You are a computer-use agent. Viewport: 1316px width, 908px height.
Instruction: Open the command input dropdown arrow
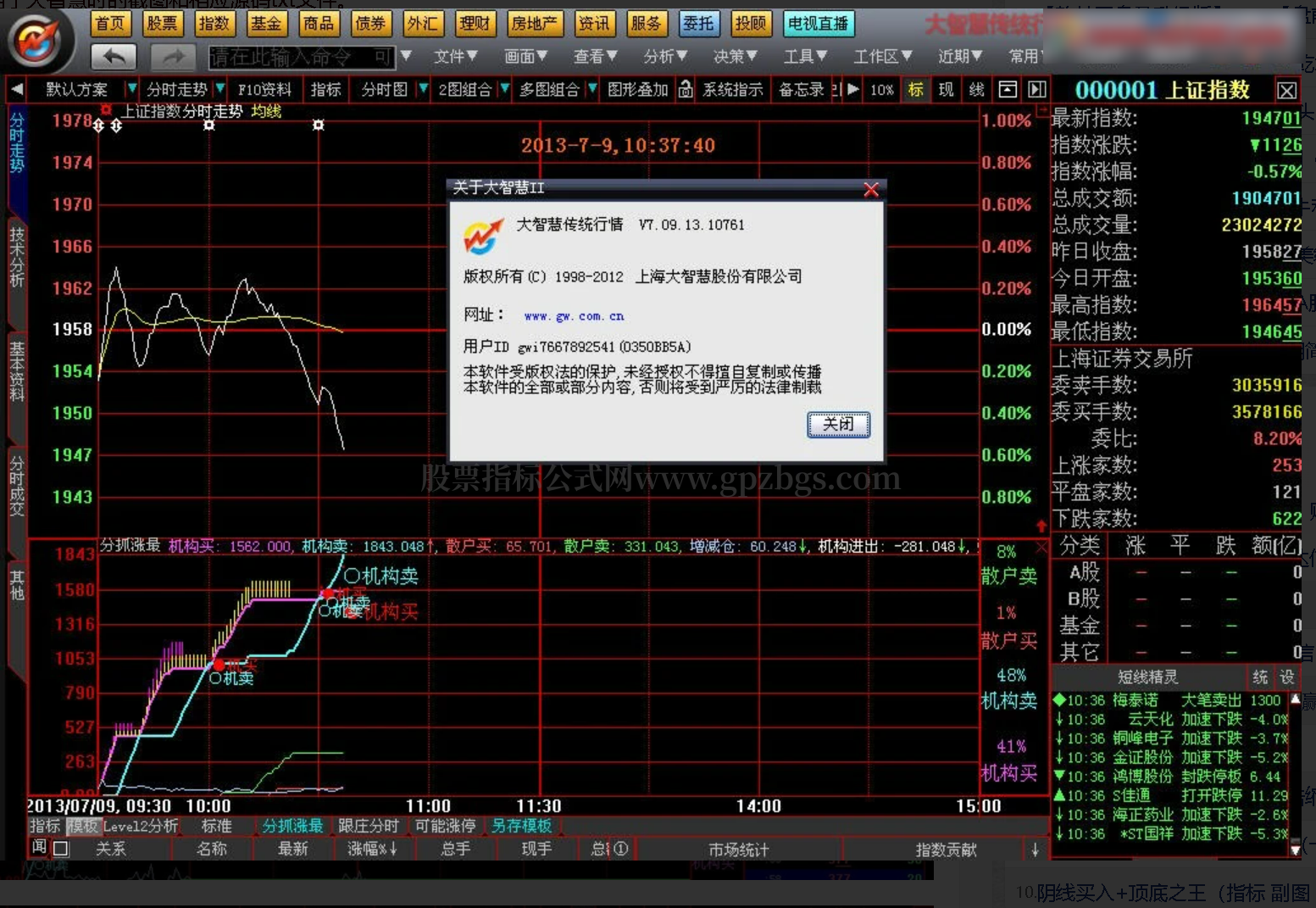click(406, 56)
